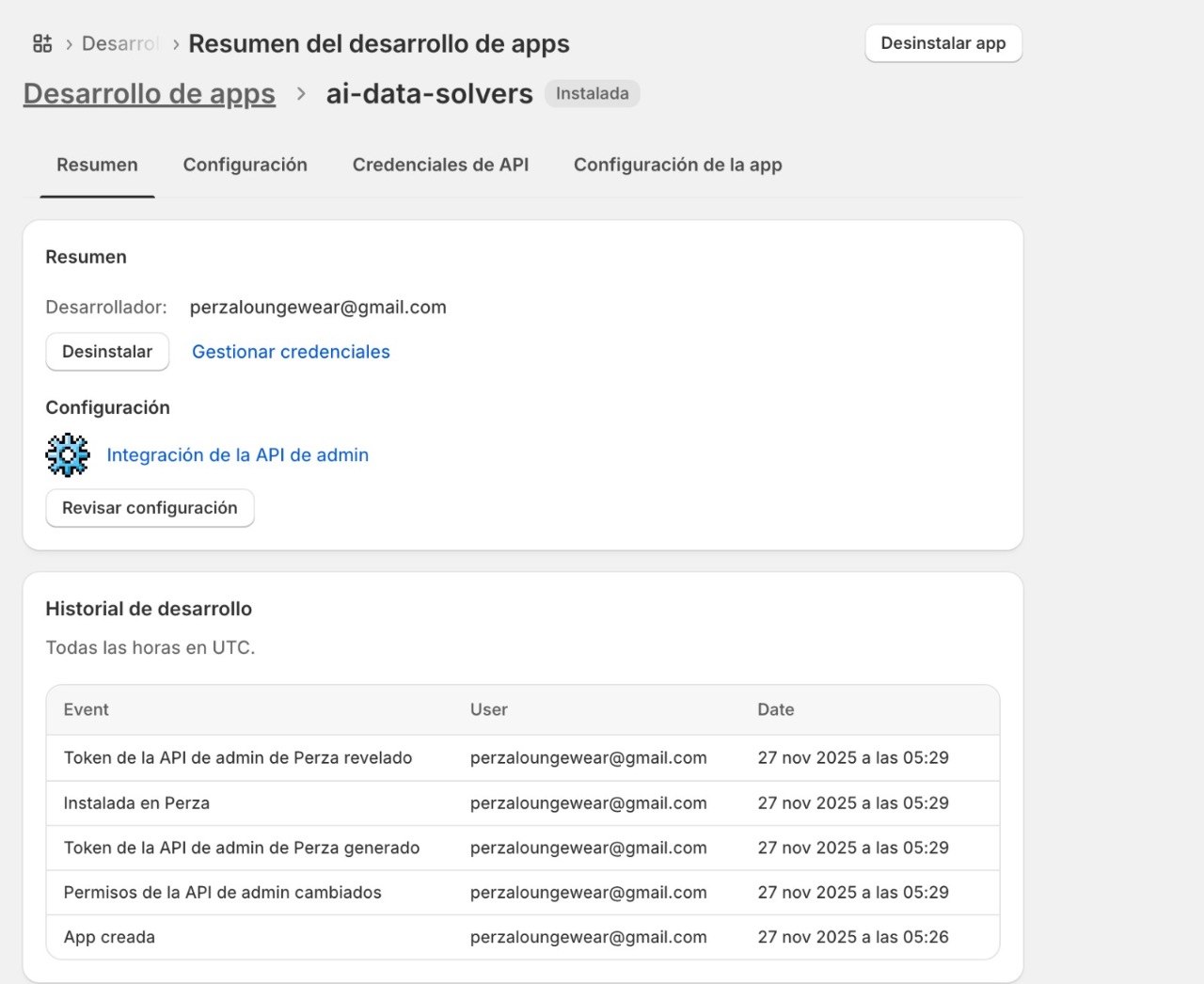Open the Credenciales de API tab
1204x984 pixels.
439,165
